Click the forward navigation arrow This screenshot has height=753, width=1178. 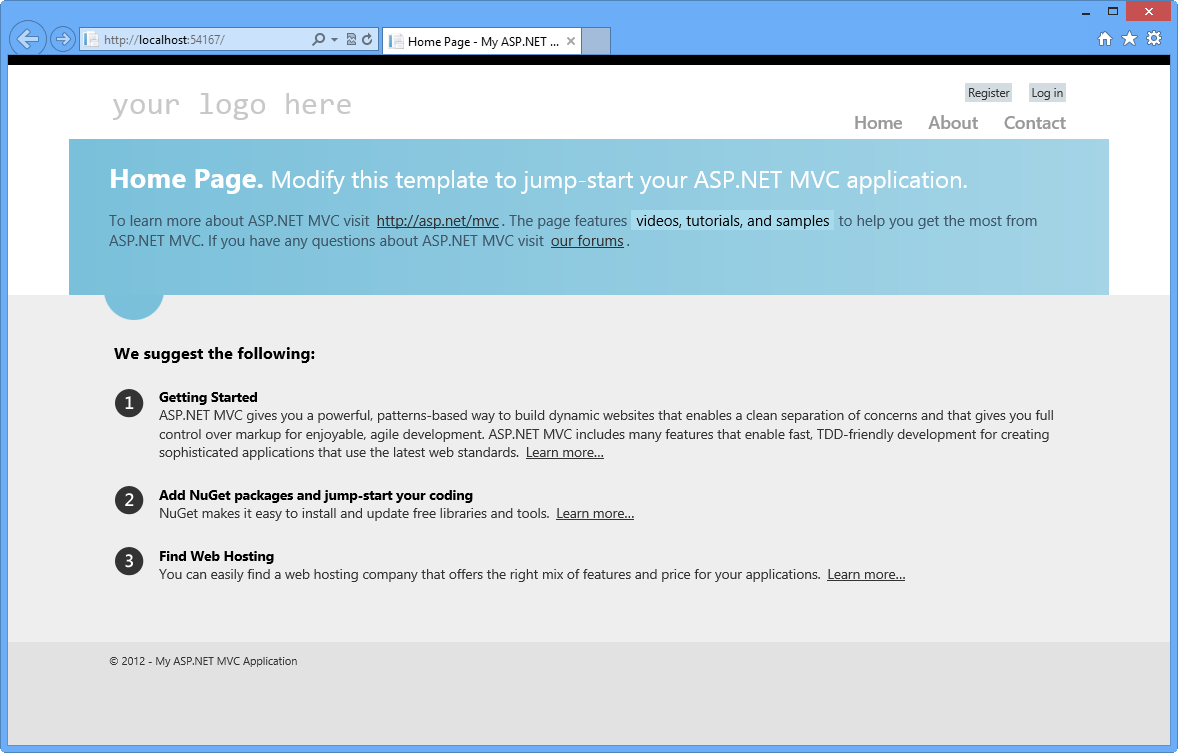pos(61,38)
